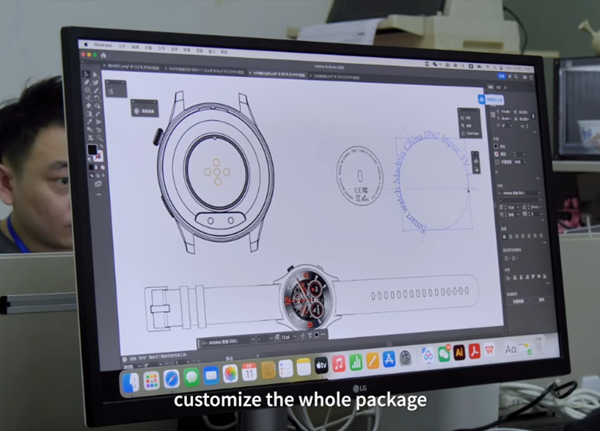
Task: Open Illustrator from the Dock
Action: (459, 352)
